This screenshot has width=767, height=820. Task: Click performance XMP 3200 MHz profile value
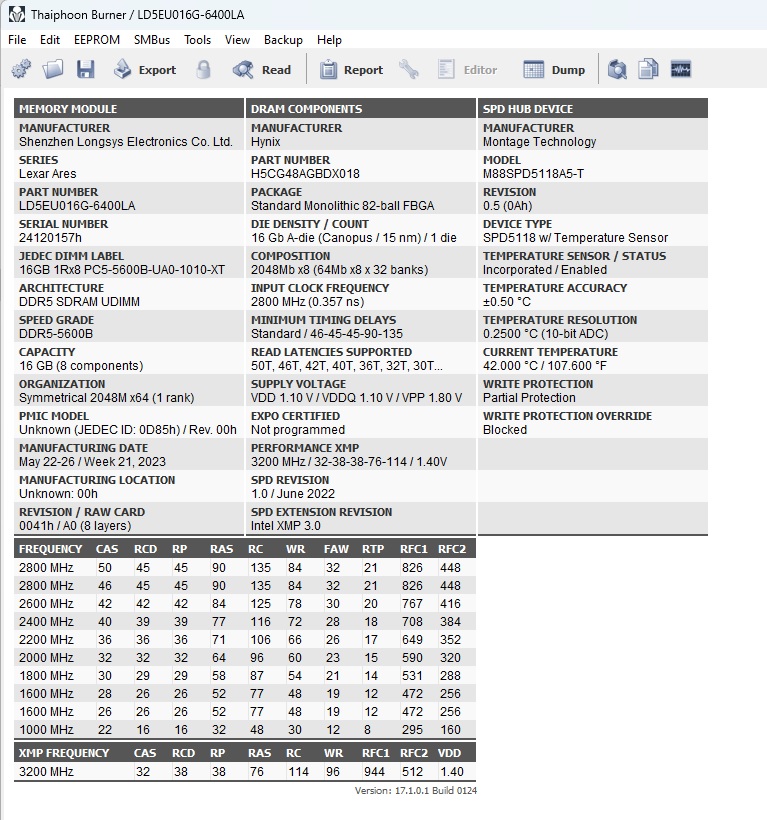tap(349, 462)
